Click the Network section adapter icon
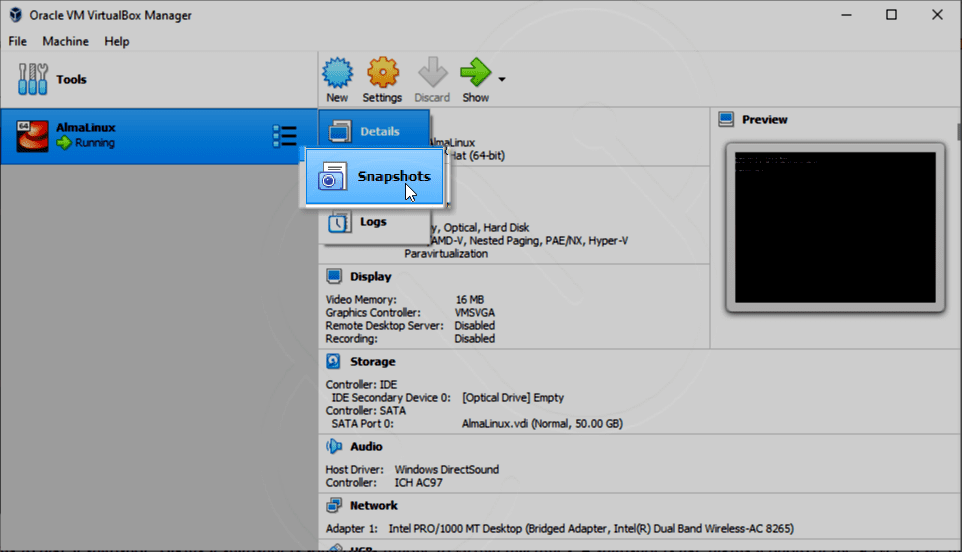 334,505
